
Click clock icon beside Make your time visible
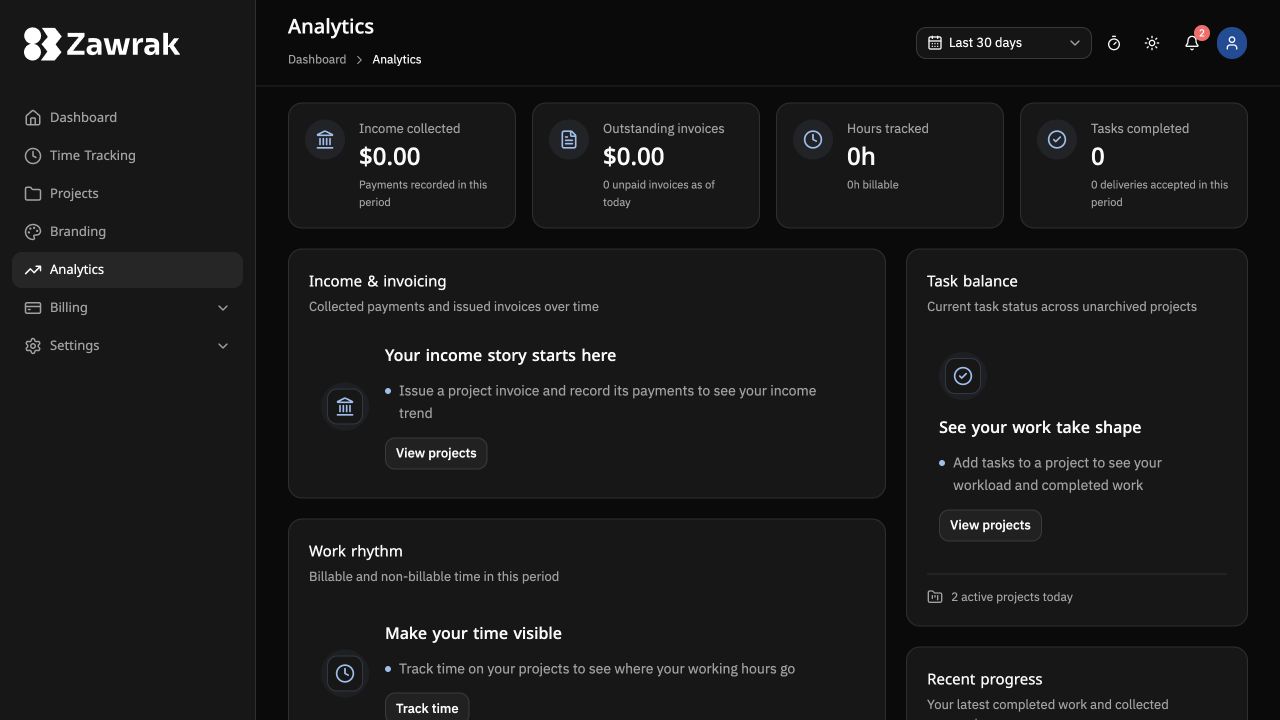coord(345,673)
